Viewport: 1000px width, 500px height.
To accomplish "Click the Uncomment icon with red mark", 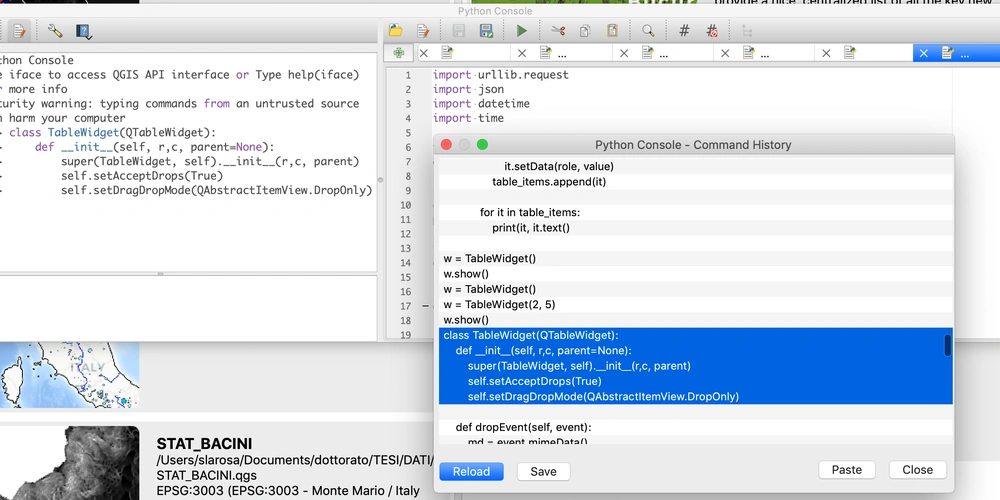I will tap(712, 31).
